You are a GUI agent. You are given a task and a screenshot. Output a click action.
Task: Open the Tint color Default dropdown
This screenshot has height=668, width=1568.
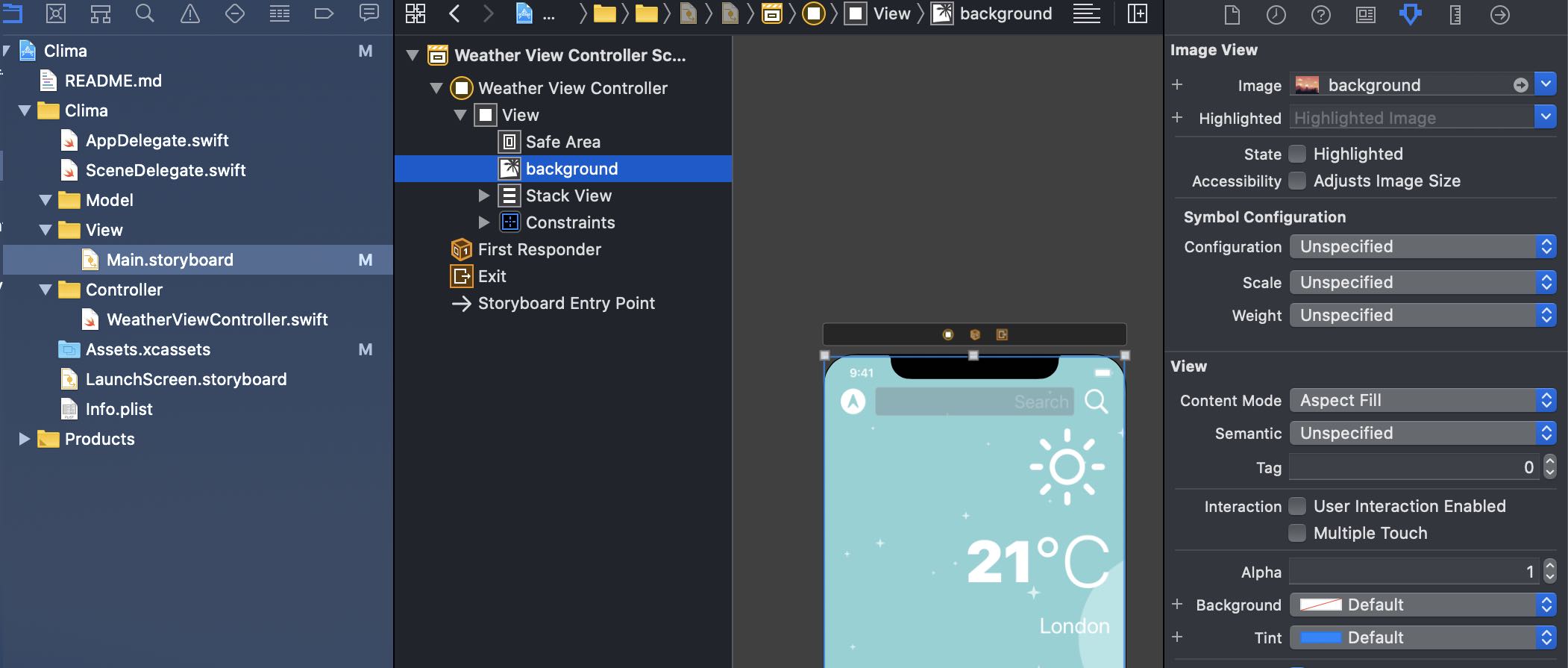click(1423, 637)
